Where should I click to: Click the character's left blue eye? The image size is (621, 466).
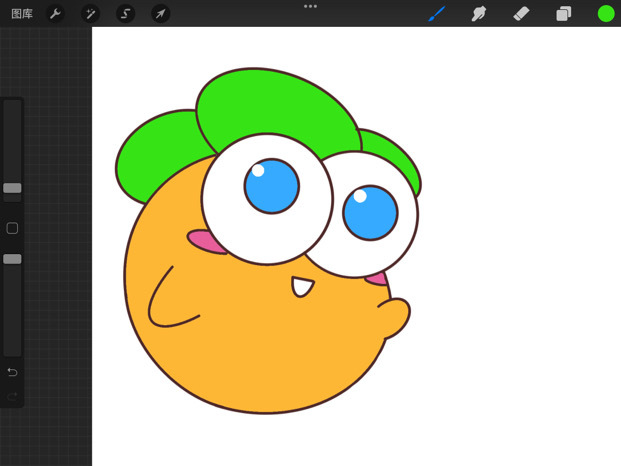click(272, 186)
